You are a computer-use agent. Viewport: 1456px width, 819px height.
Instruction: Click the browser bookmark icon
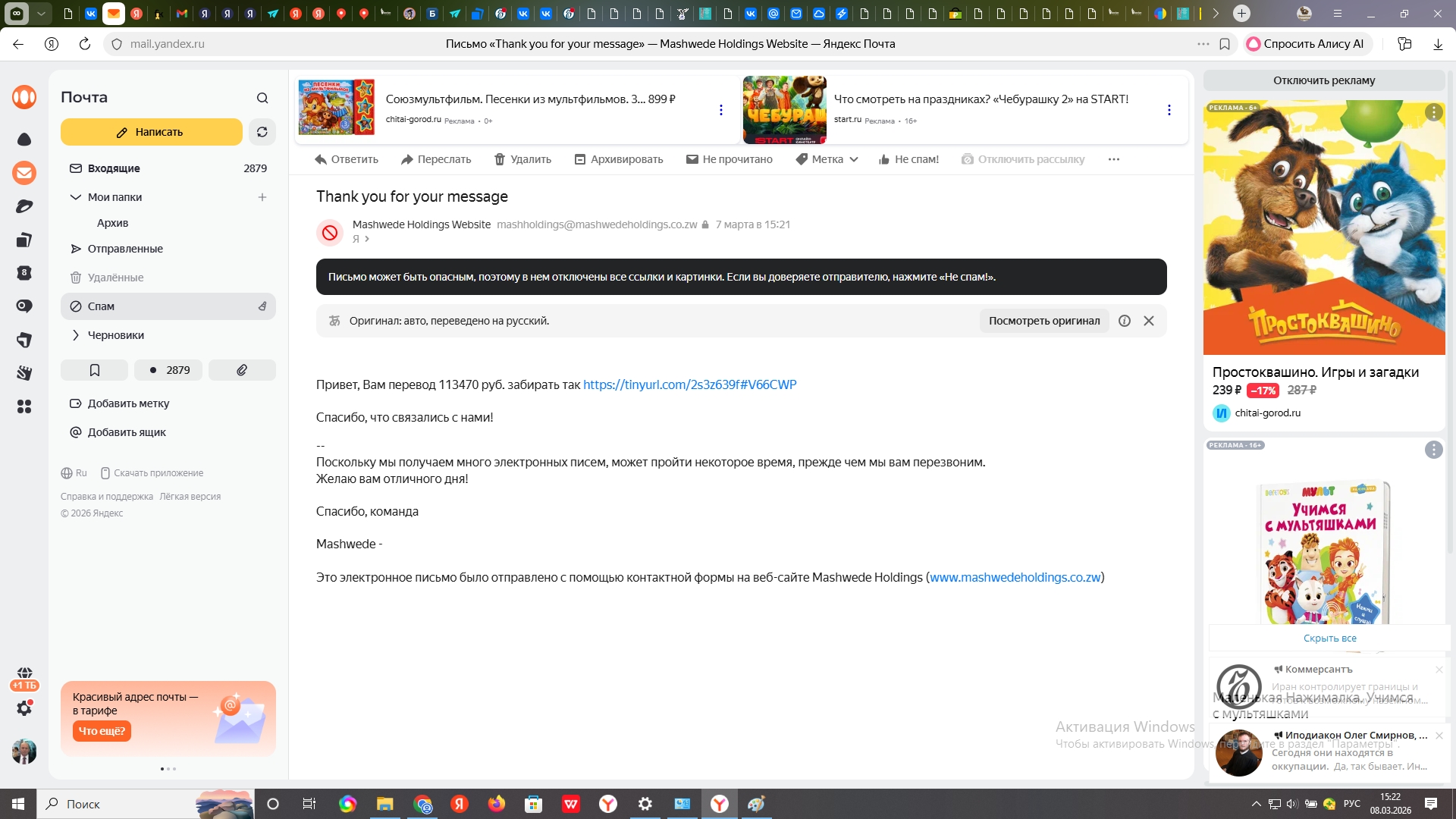point(1225,44)
